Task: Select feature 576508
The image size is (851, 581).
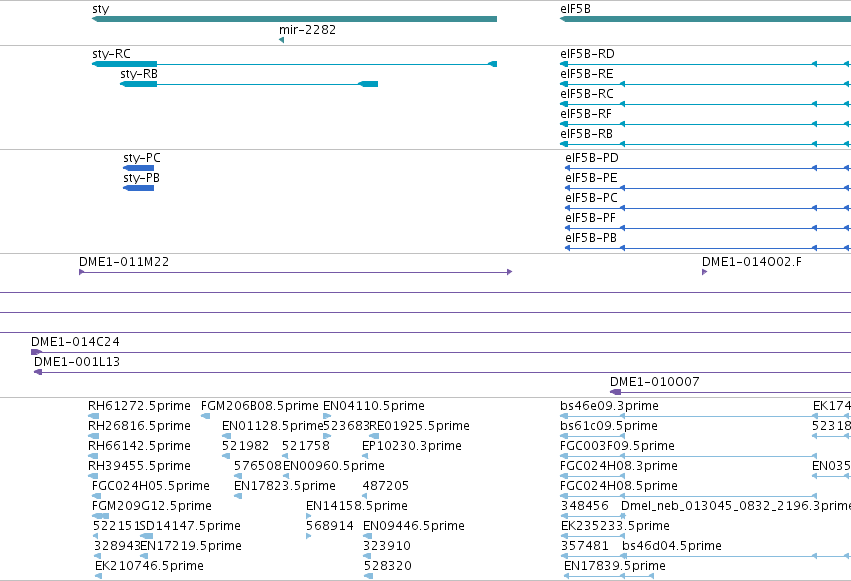Action: tap(237, 476)
